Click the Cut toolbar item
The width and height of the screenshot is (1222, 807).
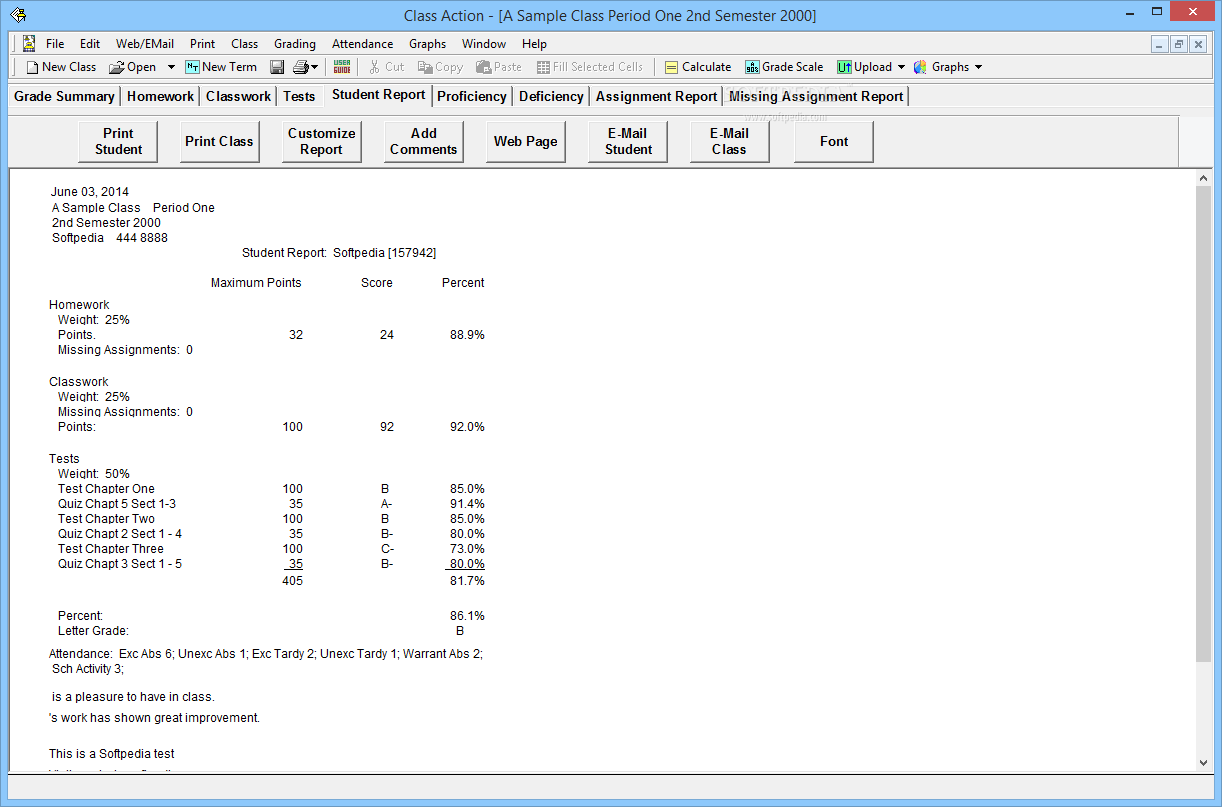tap(386, 67)
